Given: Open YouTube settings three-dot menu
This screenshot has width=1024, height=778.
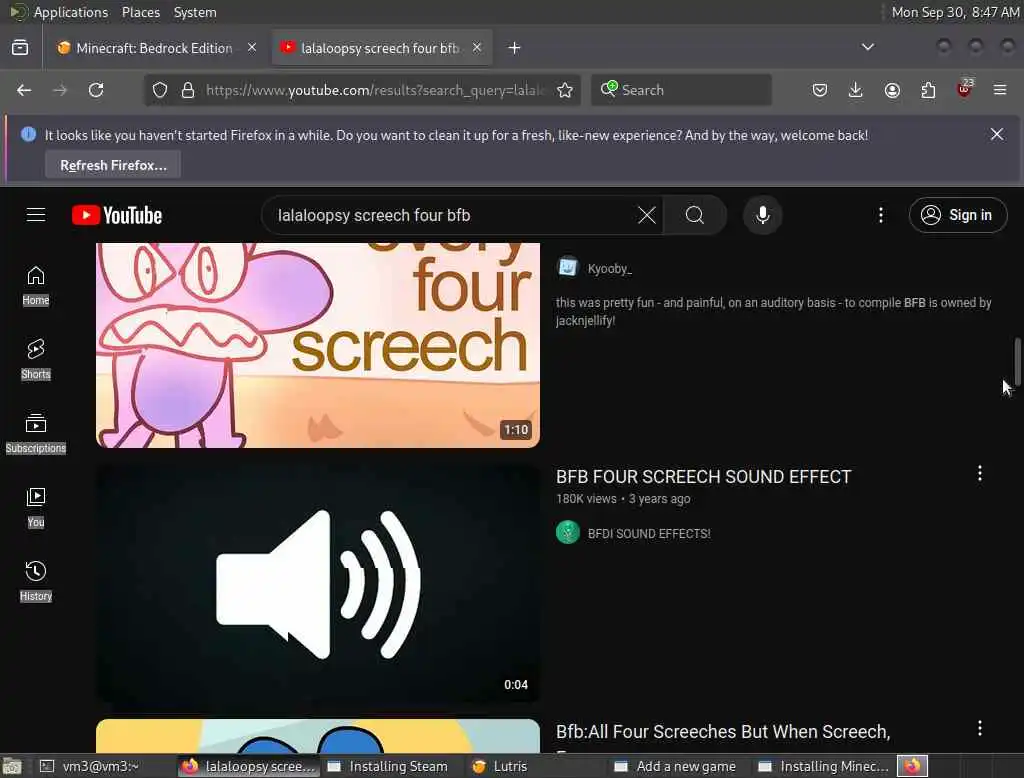Looking at the screenshot, I should [x=880, y=215].
